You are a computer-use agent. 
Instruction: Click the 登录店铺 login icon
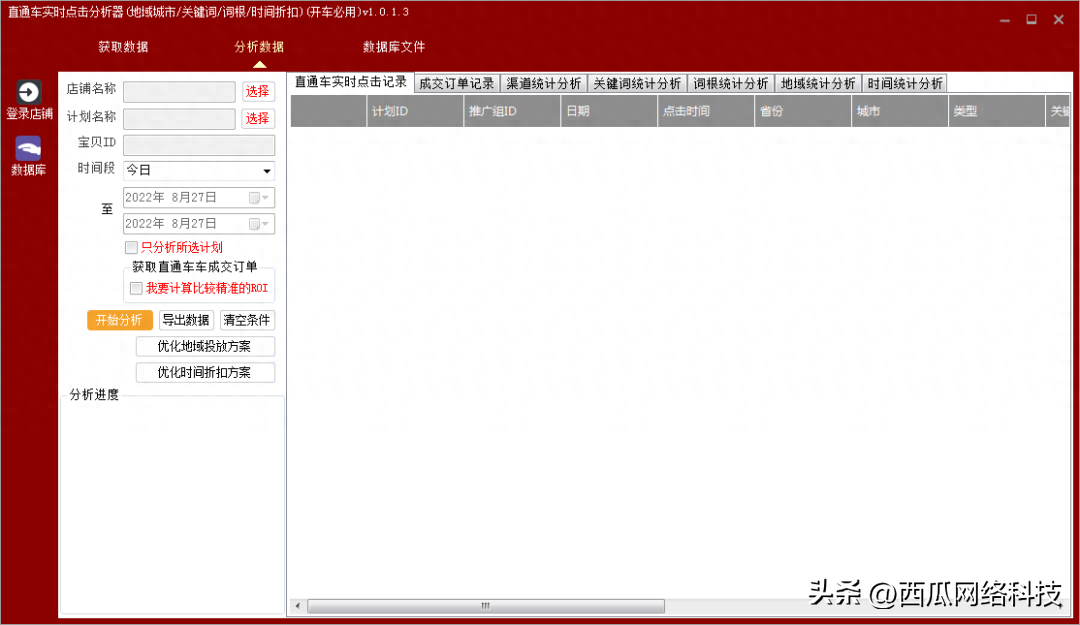[x=29, y=93]
